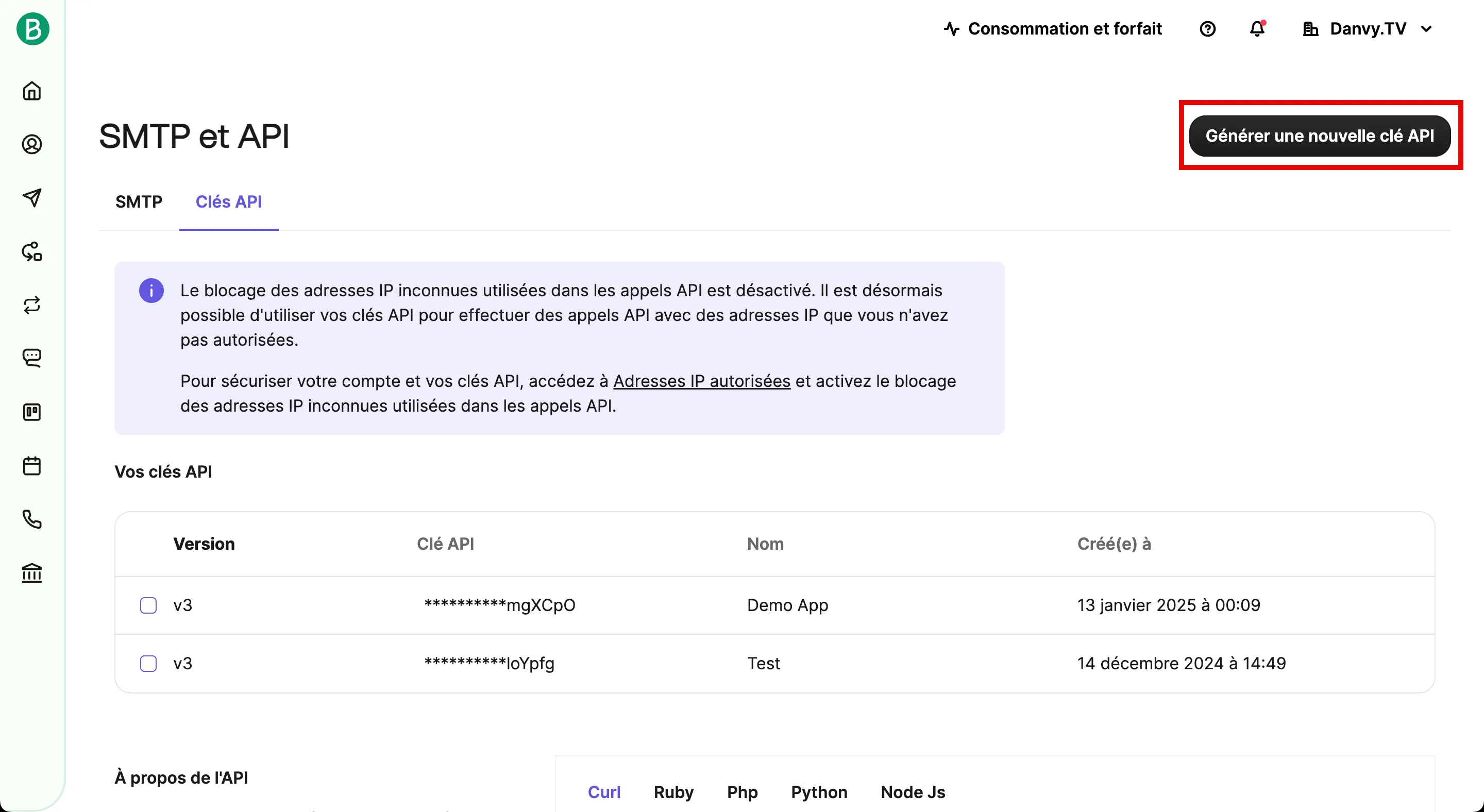Select the Python code sample tab

pos(819,792)
